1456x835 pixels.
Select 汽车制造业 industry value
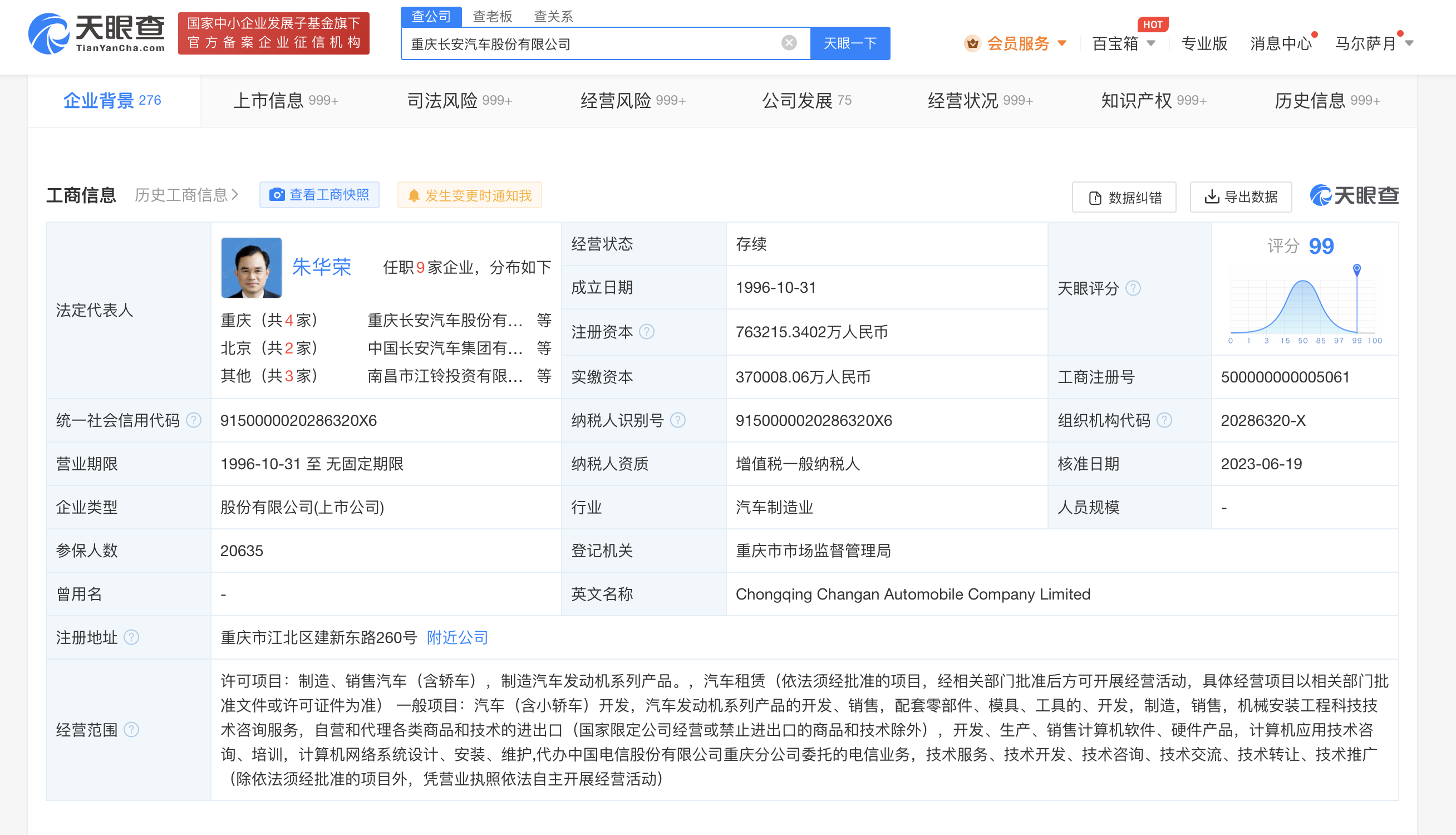tap(774, 507)
